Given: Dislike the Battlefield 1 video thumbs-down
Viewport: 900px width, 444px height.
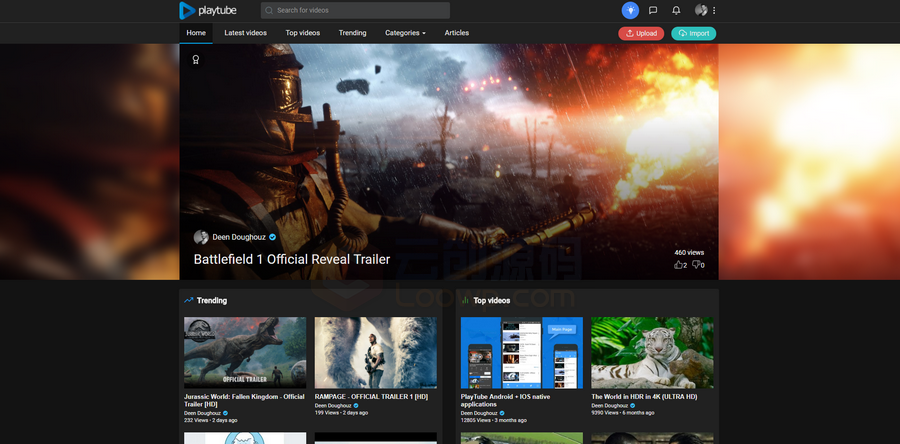Looking at the screenshot, I should click(x=696, y=265).
